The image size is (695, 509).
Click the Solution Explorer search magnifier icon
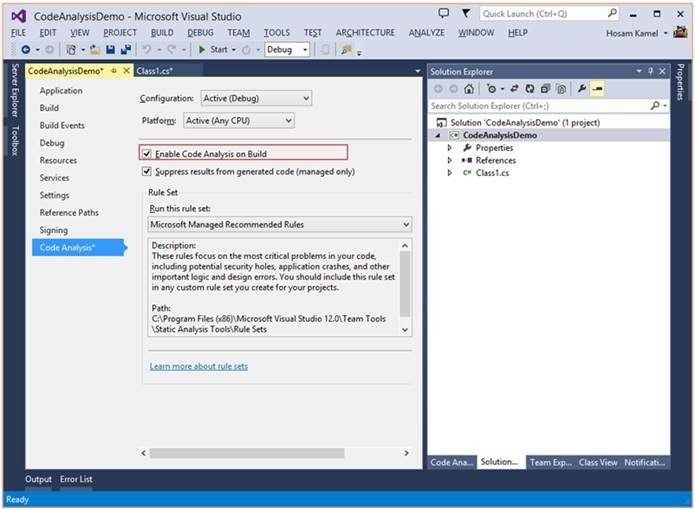655,106
